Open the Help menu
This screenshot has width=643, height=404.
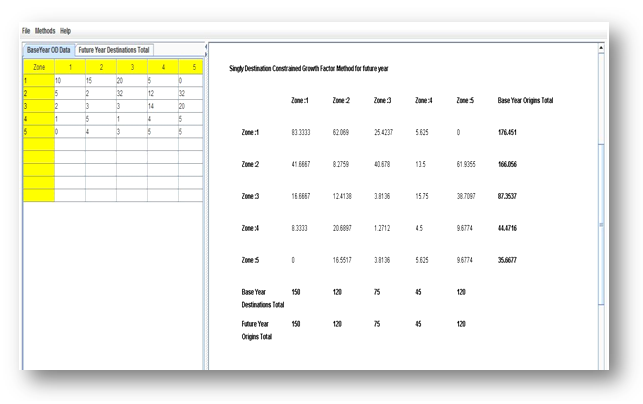[66, 31]
